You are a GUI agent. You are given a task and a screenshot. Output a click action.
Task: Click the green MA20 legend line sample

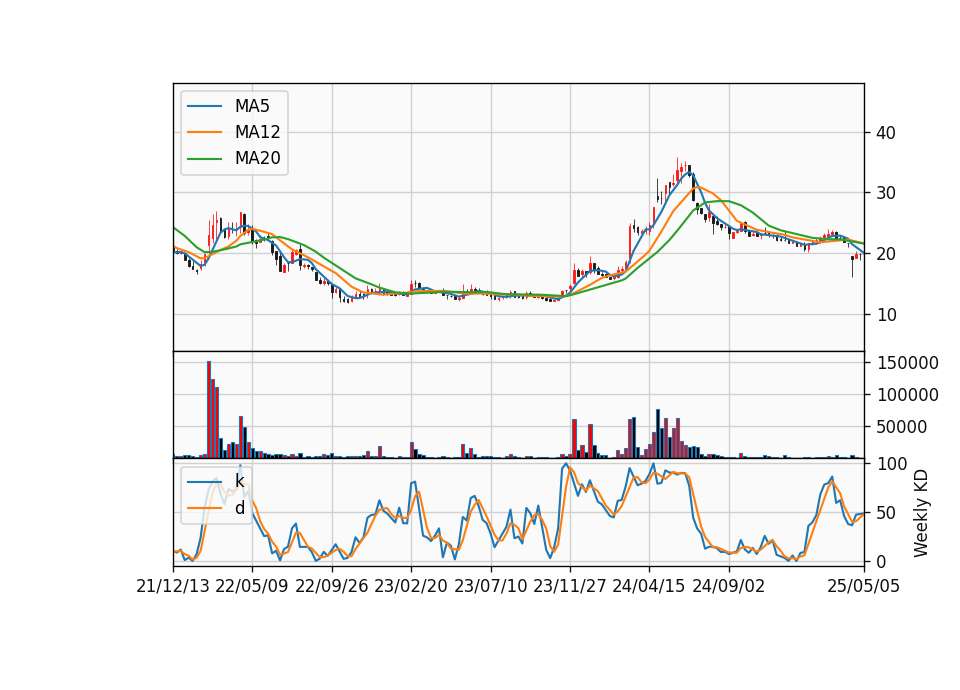coord(204,158)
